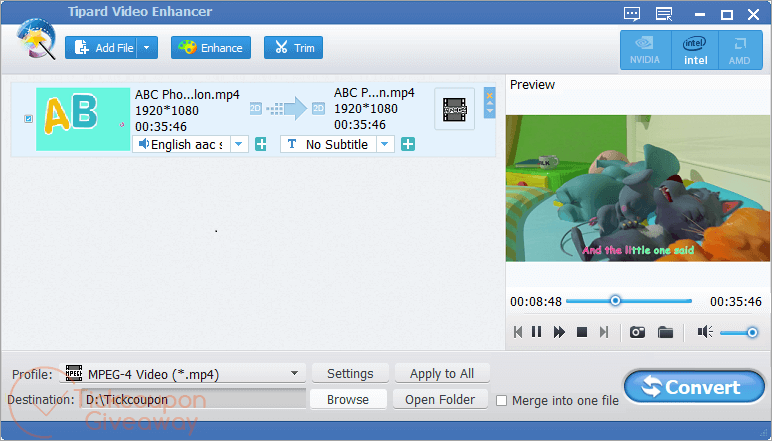Move the file up in list
Screen dimensions: 772x441
(489, 103)
